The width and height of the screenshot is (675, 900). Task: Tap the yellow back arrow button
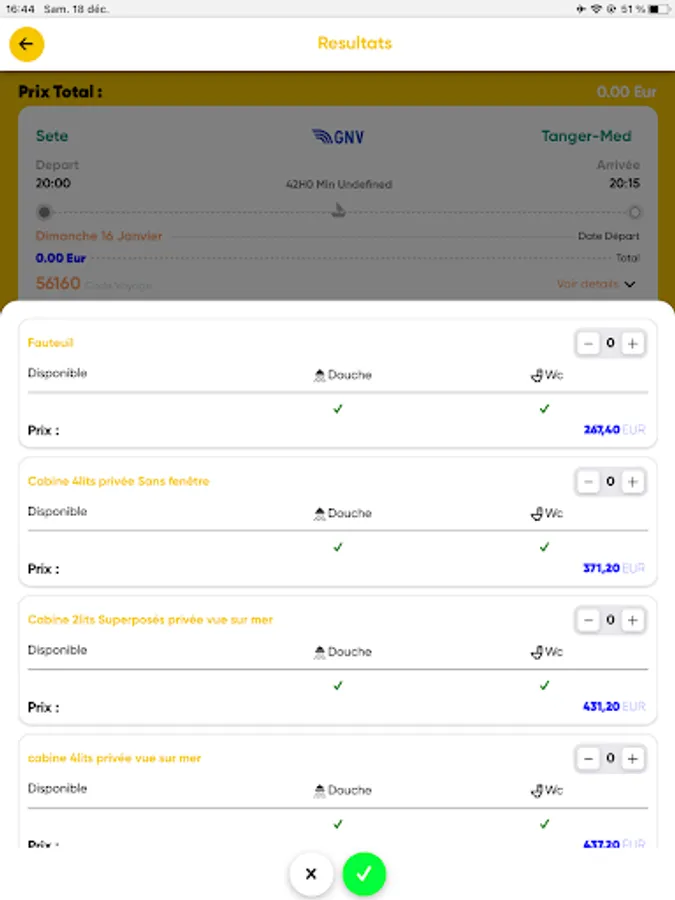point(27,44)
